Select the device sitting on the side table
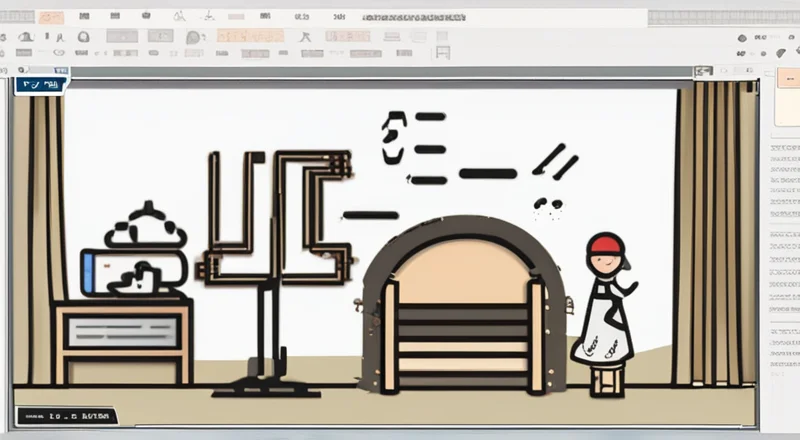Viewport: 800px width, 440px height. point(135,262)
